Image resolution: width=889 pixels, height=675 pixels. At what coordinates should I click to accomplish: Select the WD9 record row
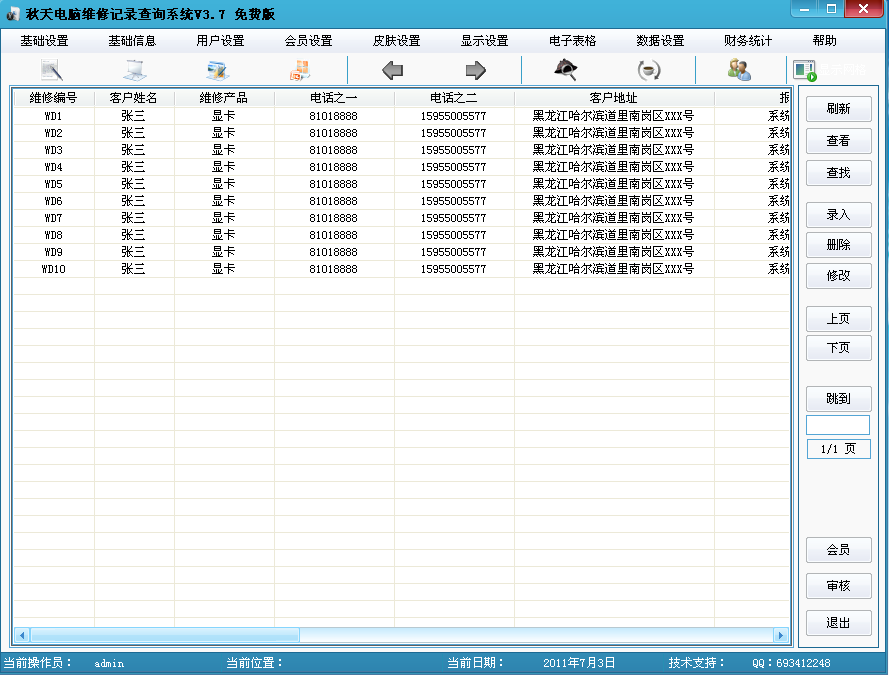tap(401, 252)
